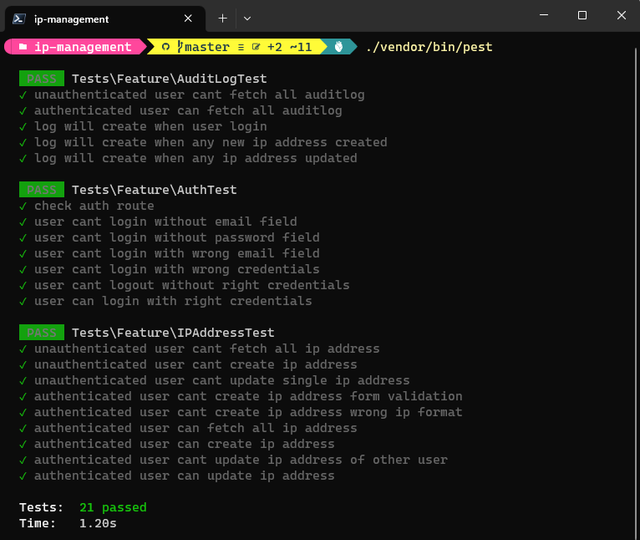Screen dimensions: 640x540
Task: Click 'cant create ip address wrong ip format' line
Action: [248, 412]
